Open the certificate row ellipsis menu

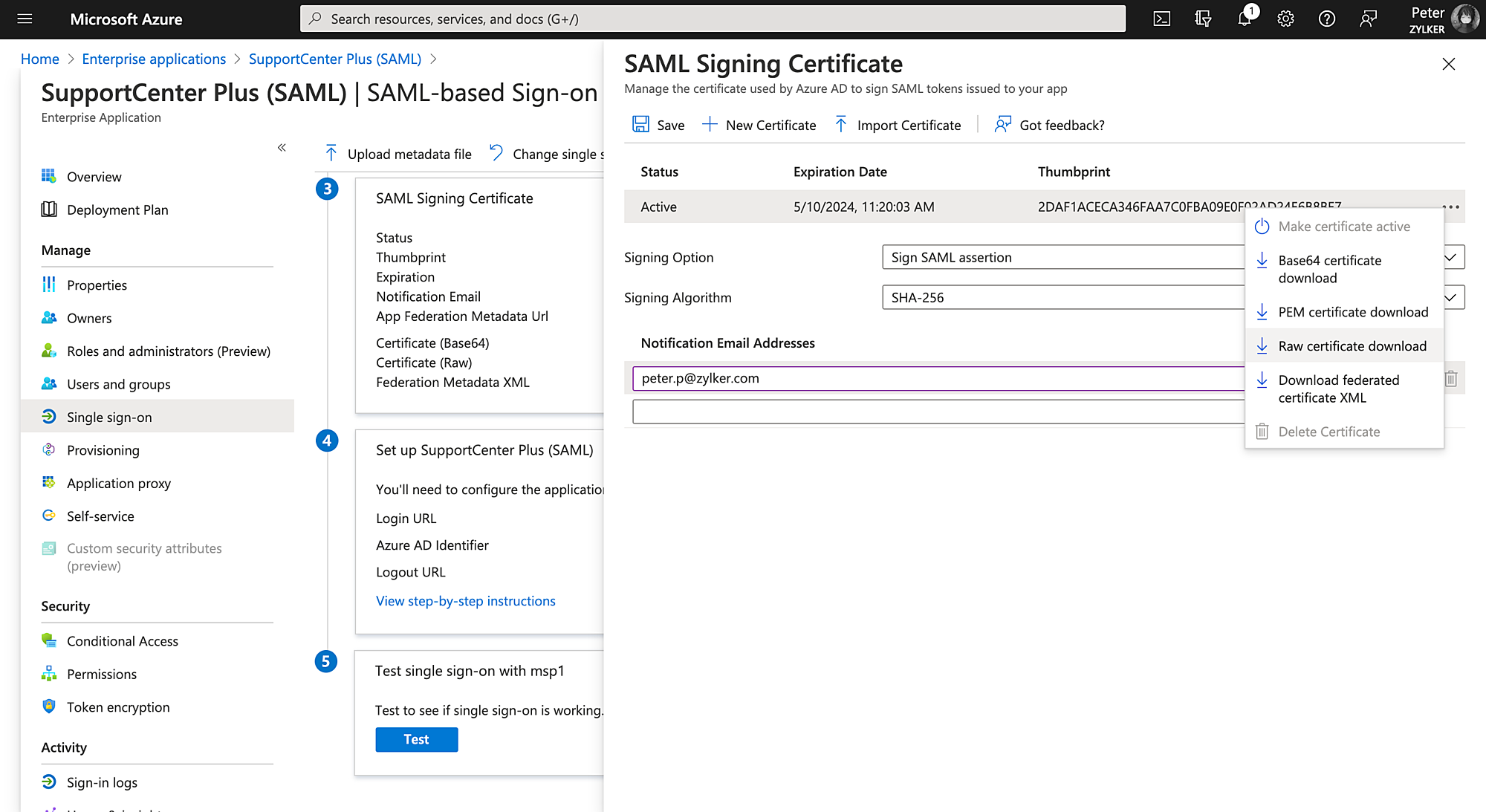[x=1450, y=207]
